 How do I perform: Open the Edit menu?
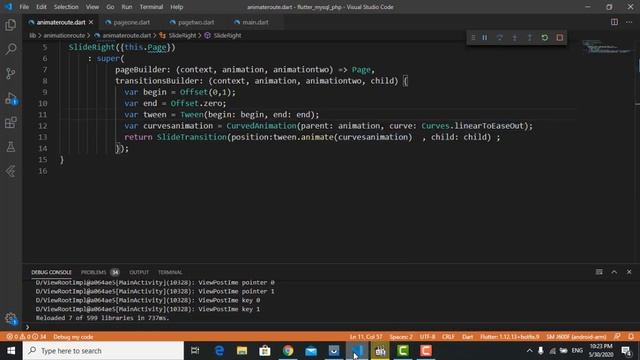(x=41, y=7)
